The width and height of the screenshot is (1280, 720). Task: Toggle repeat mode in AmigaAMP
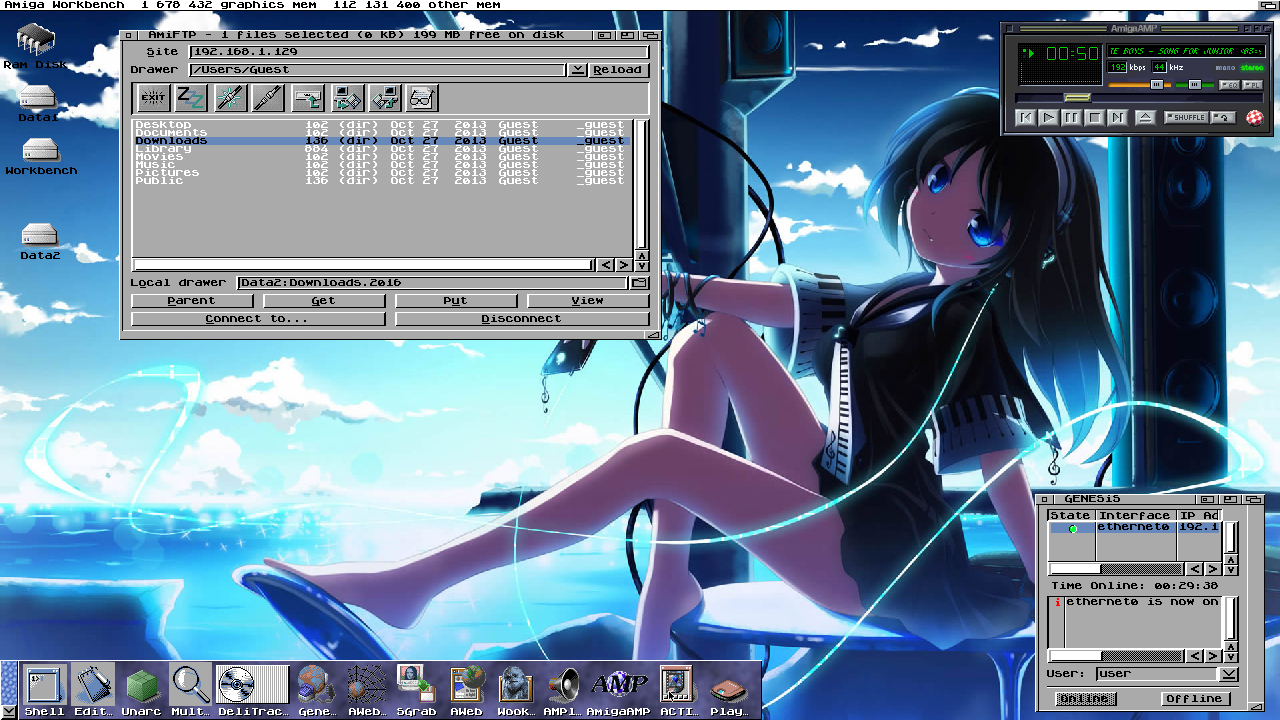click(x=1223, y=117)
